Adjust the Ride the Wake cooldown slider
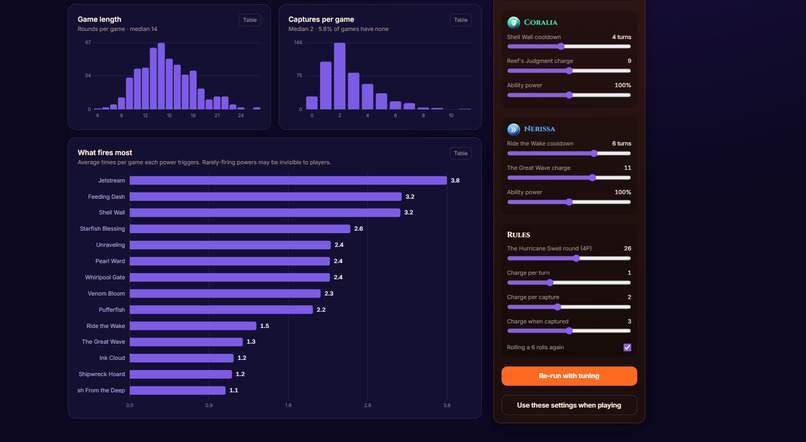Image resolution: width=806 pixels, height=442 pixels. [x=569, y=153]
